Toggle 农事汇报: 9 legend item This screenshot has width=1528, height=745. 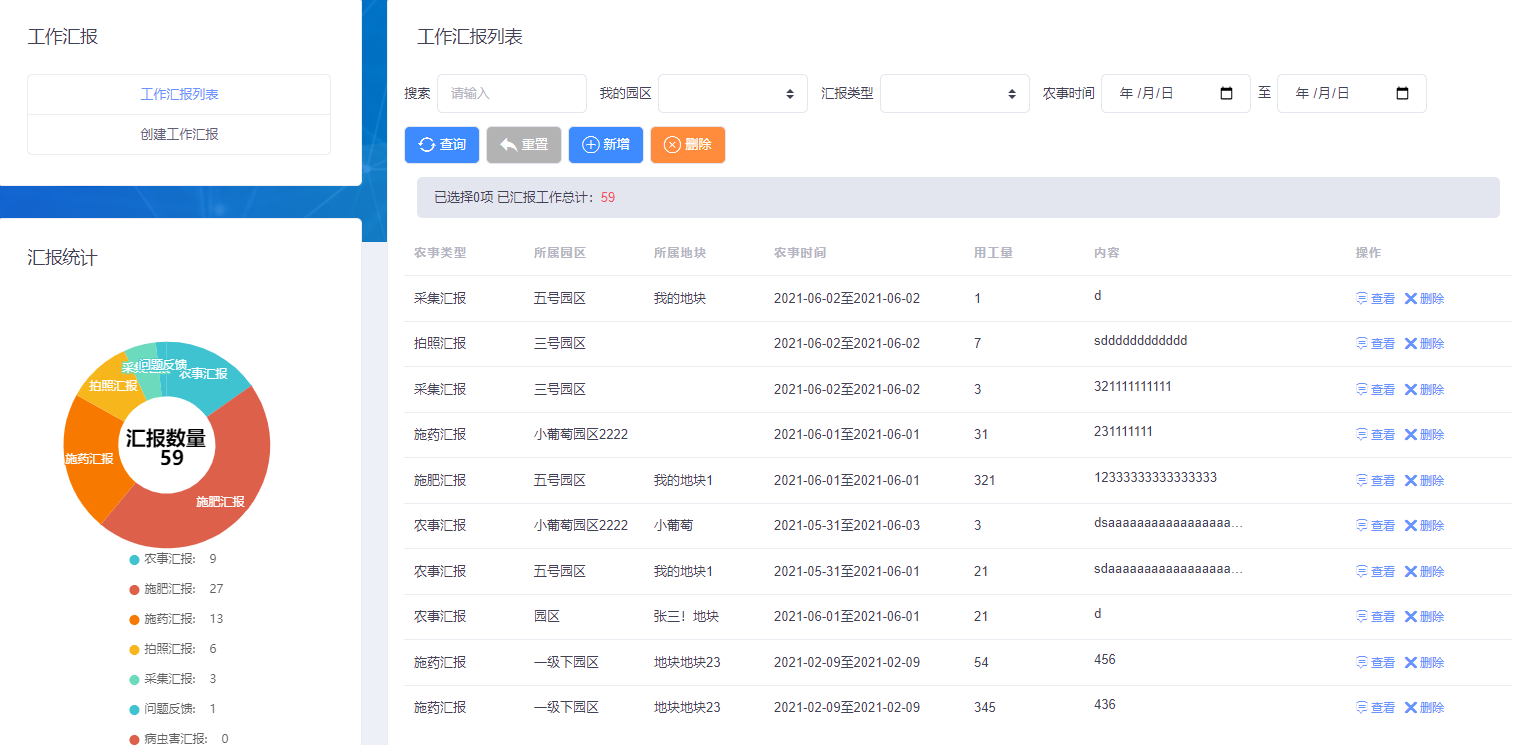(x=173, y=559)
